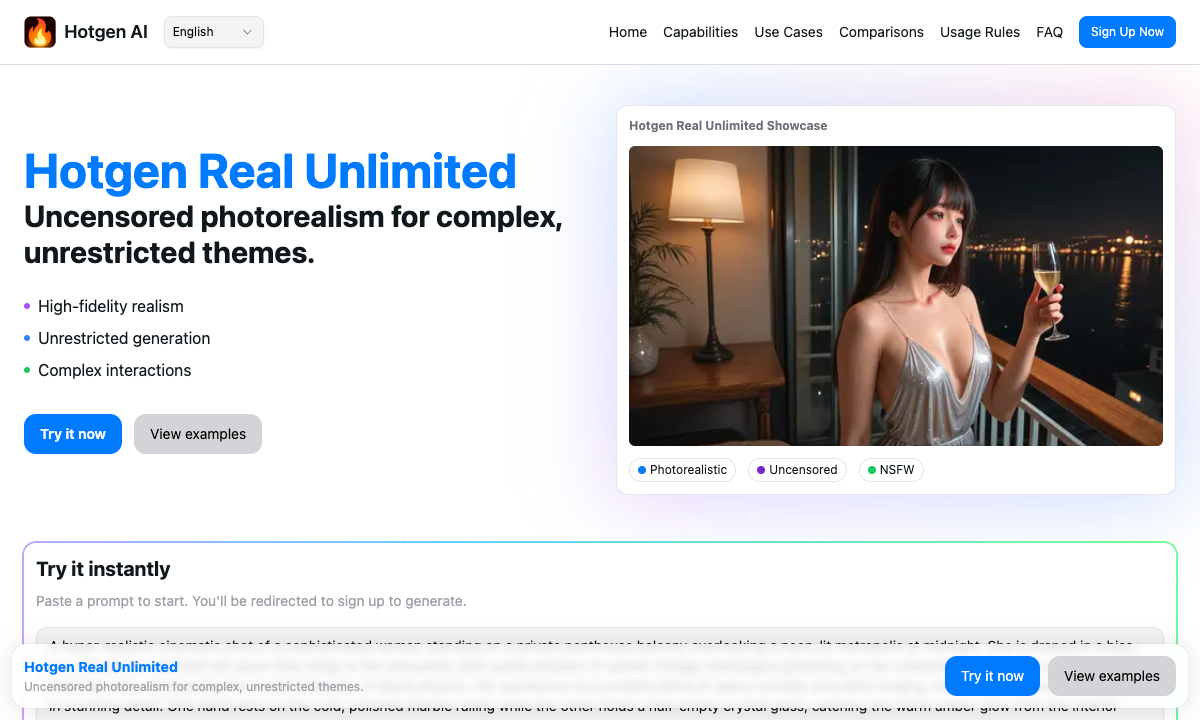
Task: Navigate to the Capabilities section
Action: pyautogui.click(x=700, y=32)
